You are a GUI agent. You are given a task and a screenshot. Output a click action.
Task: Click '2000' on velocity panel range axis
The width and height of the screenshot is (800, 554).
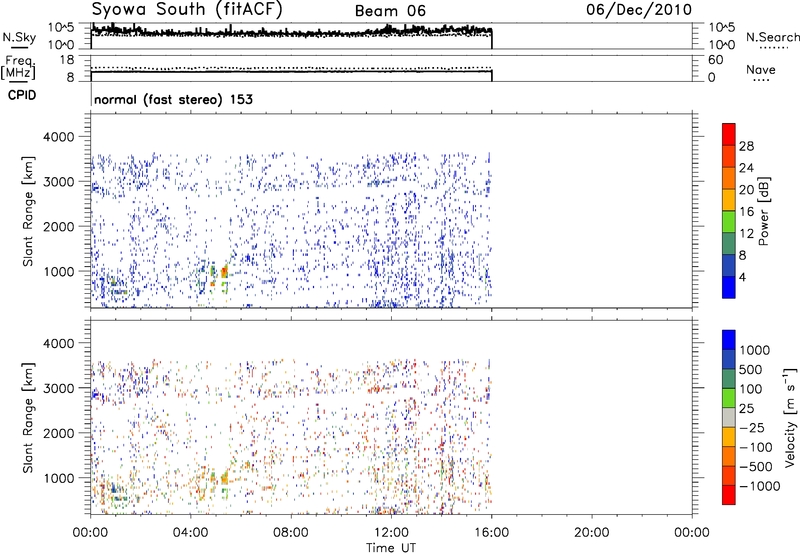point(59,433)
